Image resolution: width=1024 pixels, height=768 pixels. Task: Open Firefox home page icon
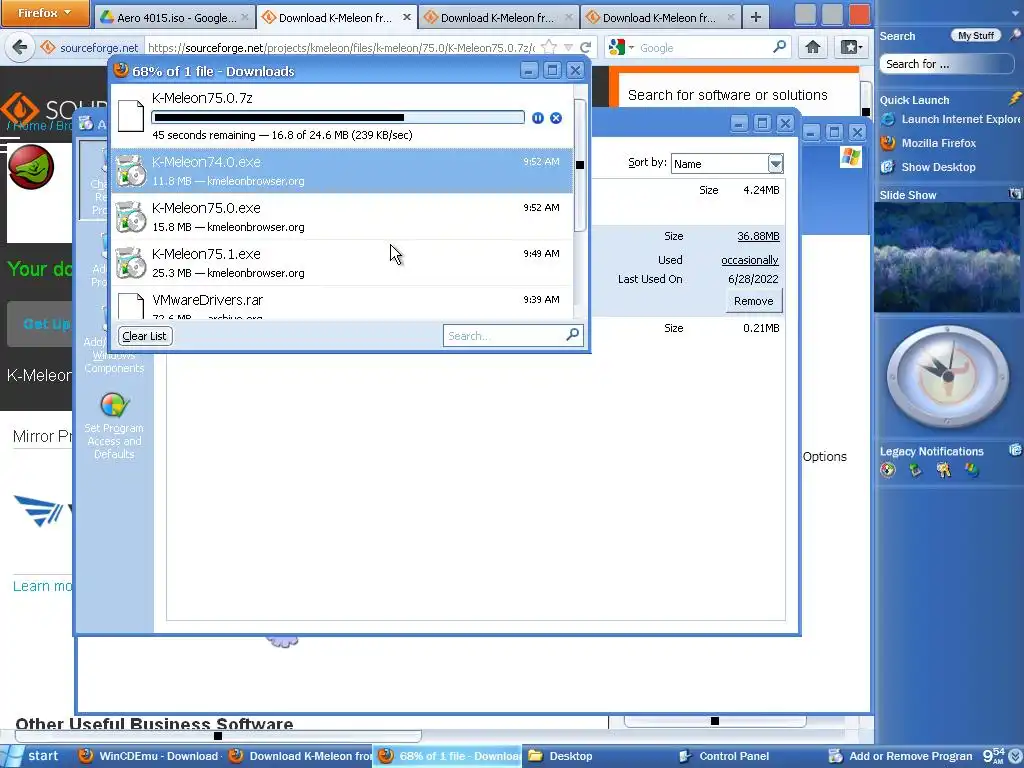pyautogui.click(x=812, y=47)
